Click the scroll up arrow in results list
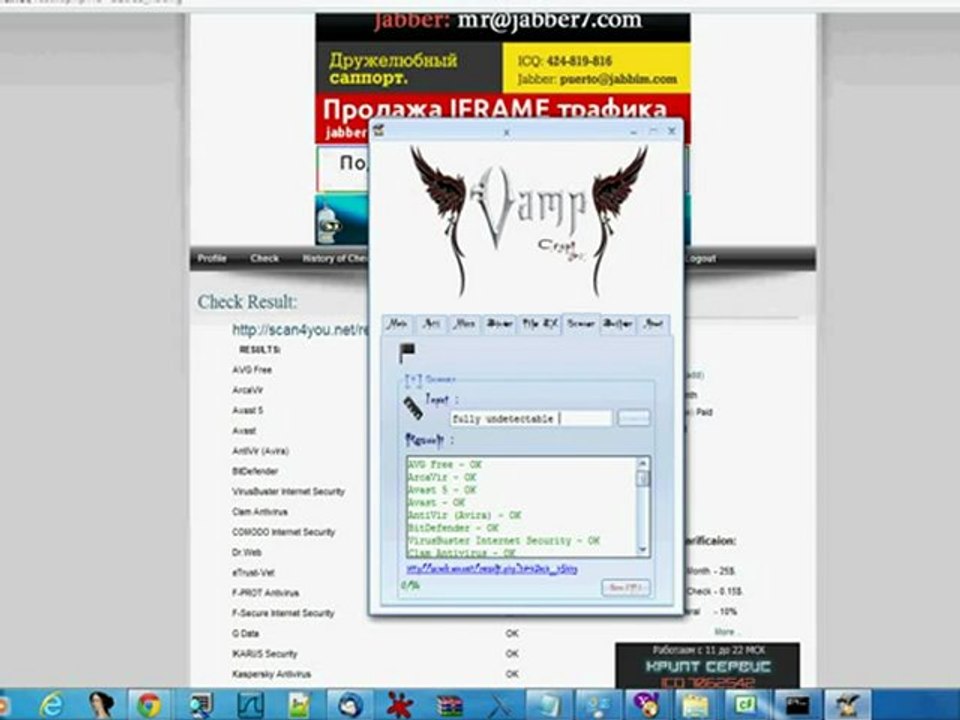 tap(642, 463)
